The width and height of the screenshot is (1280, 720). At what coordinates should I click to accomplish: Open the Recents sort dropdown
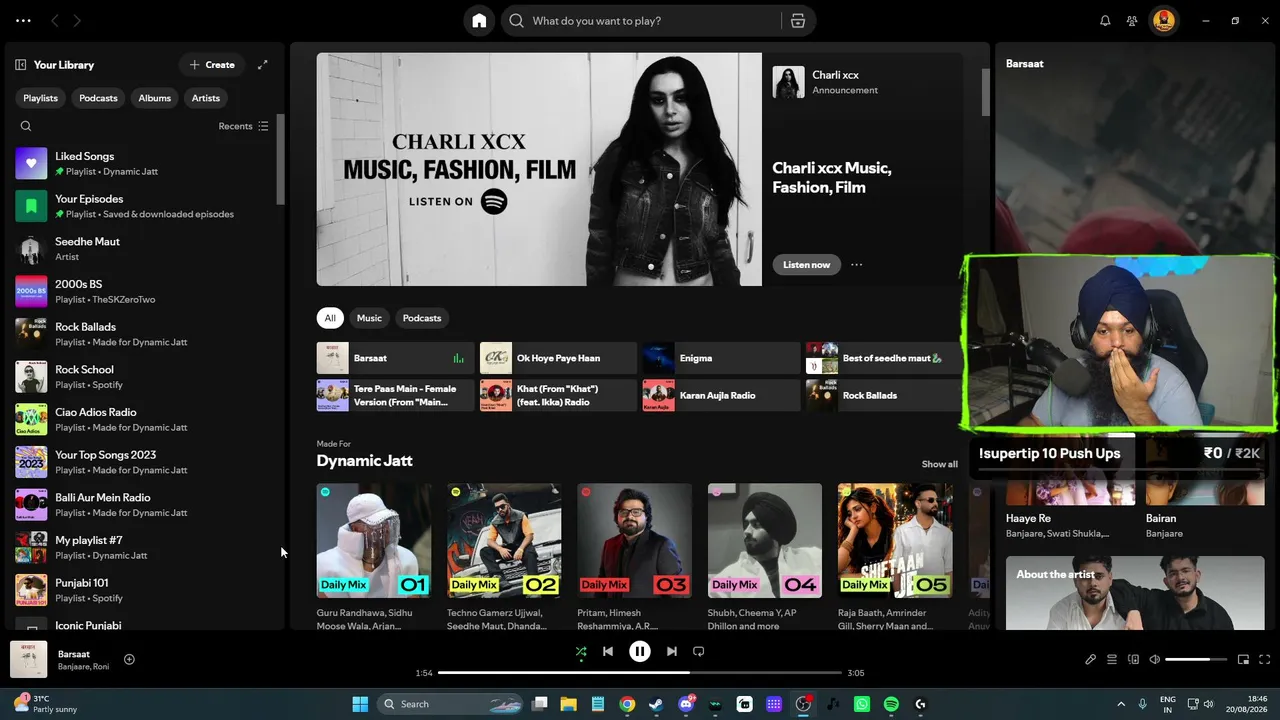[x=244, y=126]
